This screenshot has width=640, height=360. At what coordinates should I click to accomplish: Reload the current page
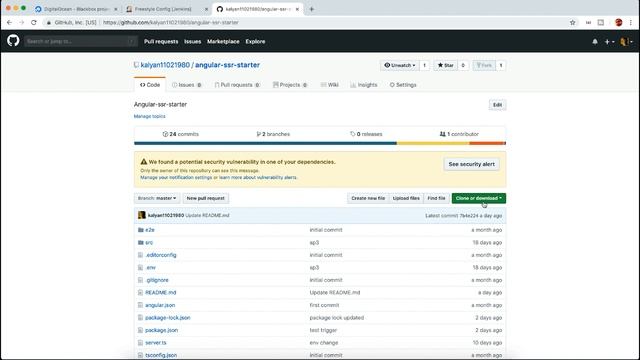pos(34,22)
